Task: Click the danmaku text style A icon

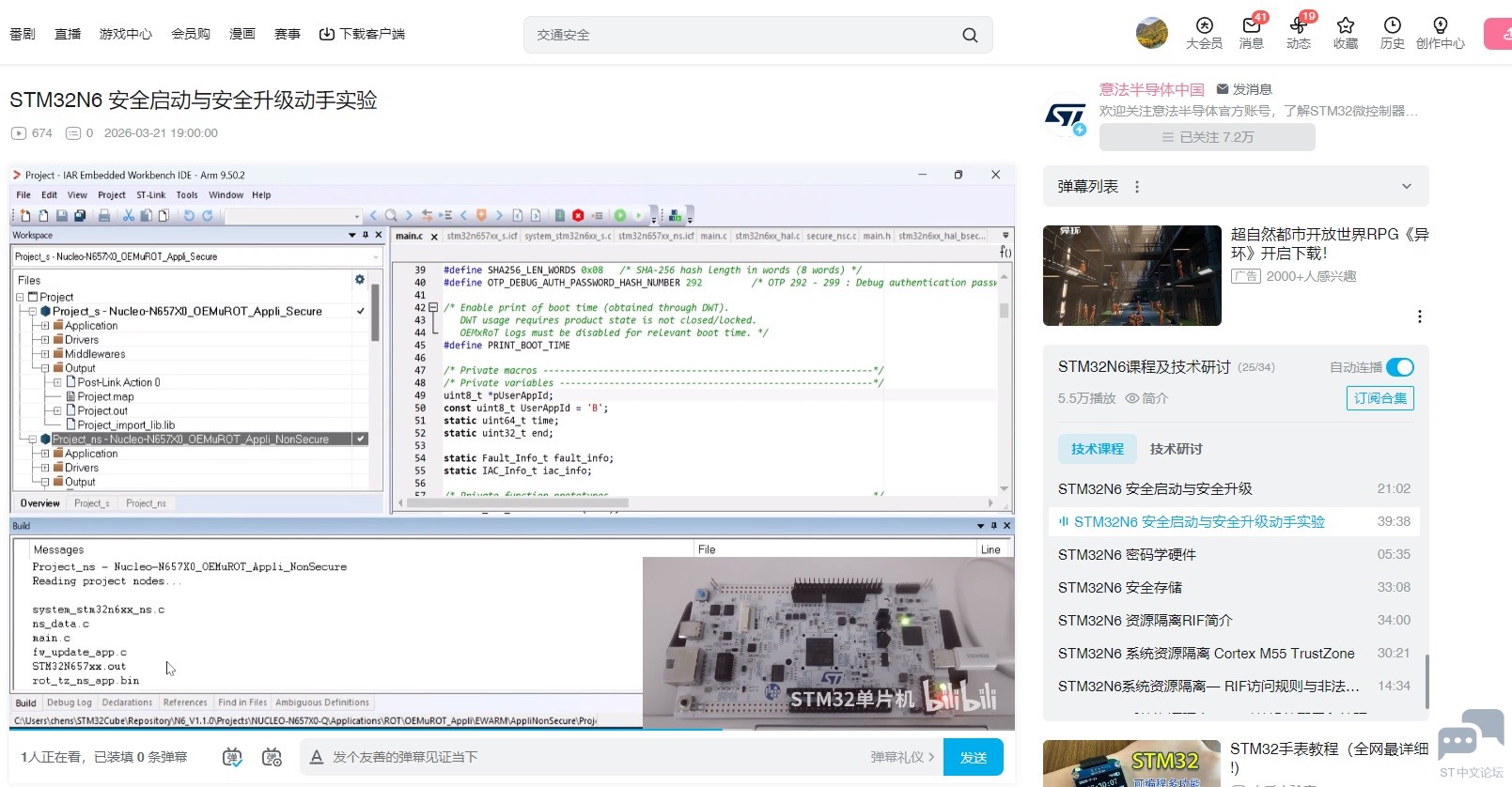Action: click(x=317, y=757)
